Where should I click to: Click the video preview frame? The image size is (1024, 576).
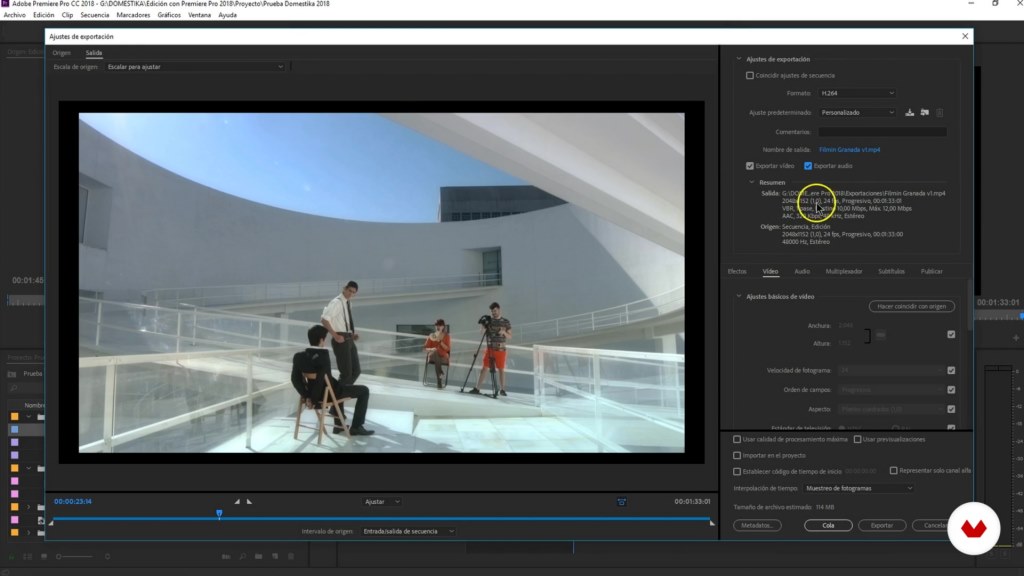click(382, 283)
